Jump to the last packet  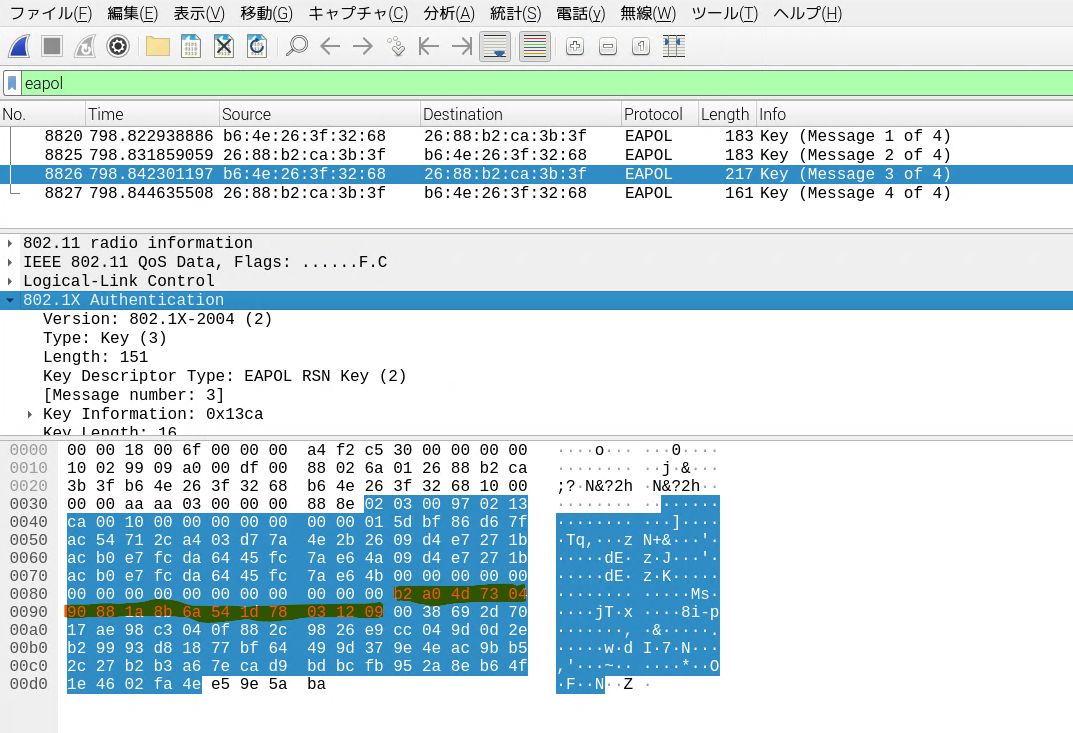click(462, 47)
